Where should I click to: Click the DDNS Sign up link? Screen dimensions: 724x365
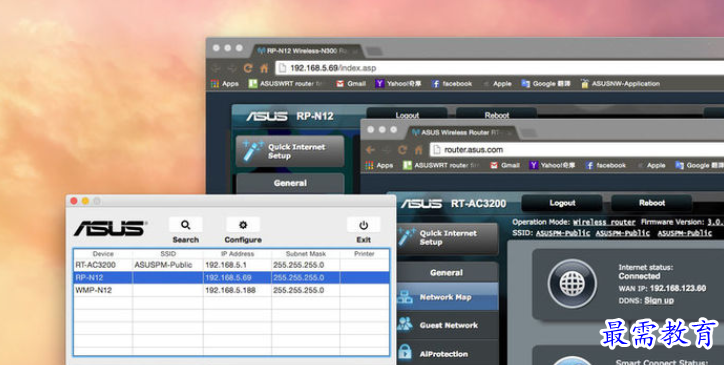[x=659, y=300]
